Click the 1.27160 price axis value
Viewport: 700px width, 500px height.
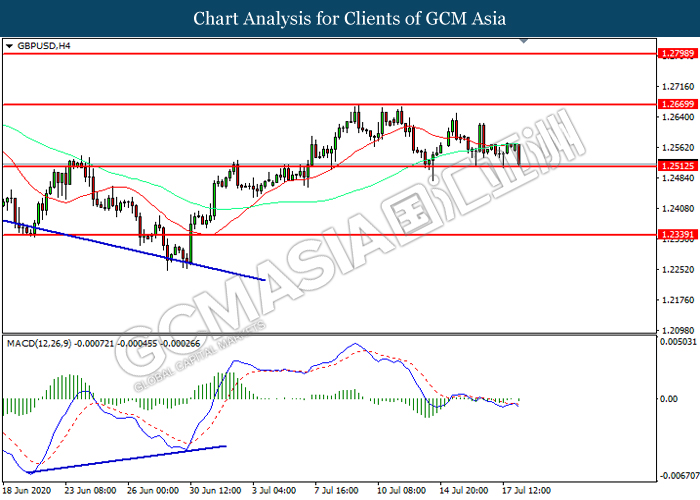click(679, 87)
